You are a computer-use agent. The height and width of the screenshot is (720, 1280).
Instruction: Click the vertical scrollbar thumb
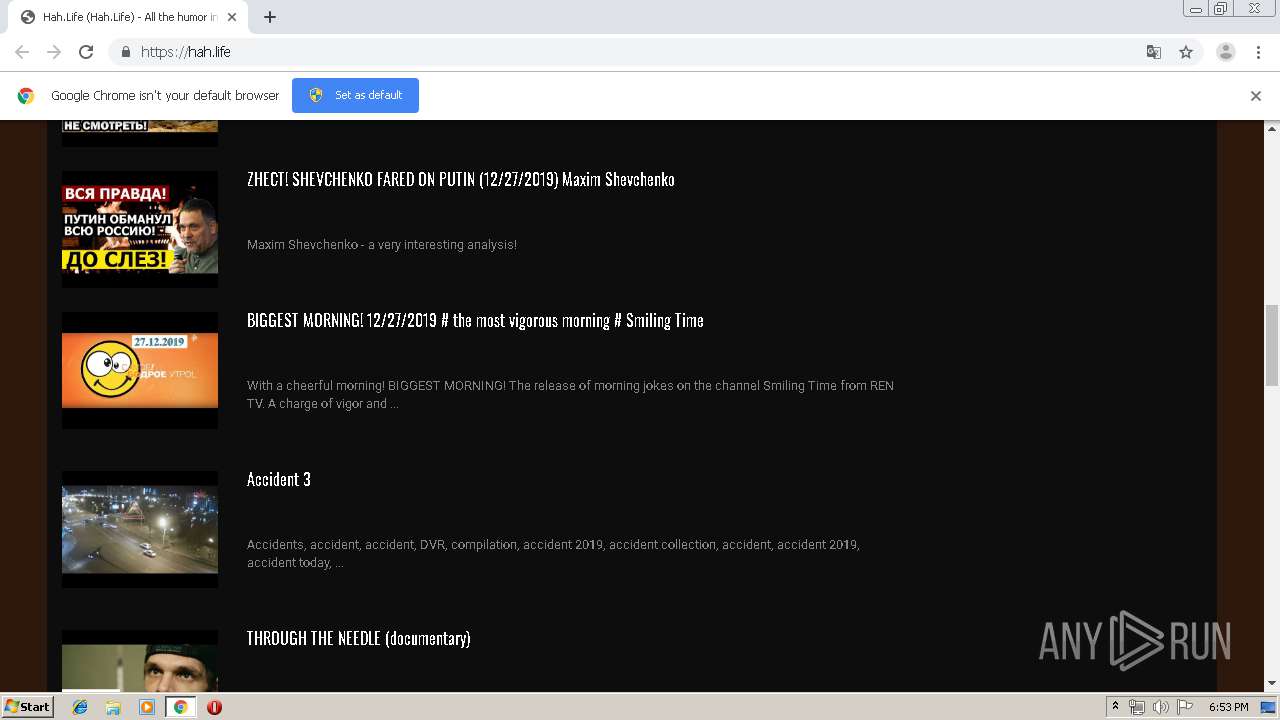tap(1272, 345)
